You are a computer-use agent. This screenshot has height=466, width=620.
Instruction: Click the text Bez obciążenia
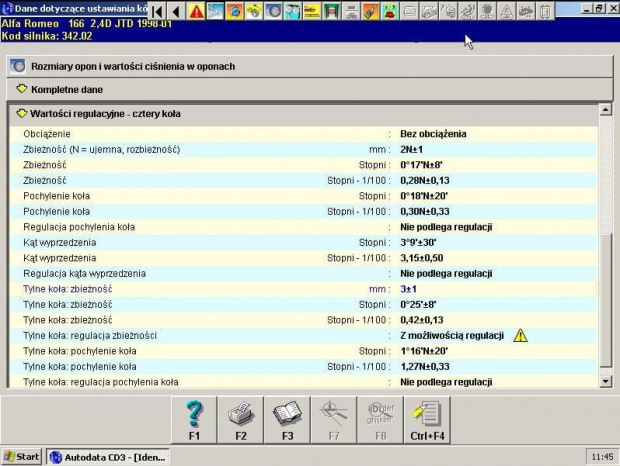pos(433,134)
